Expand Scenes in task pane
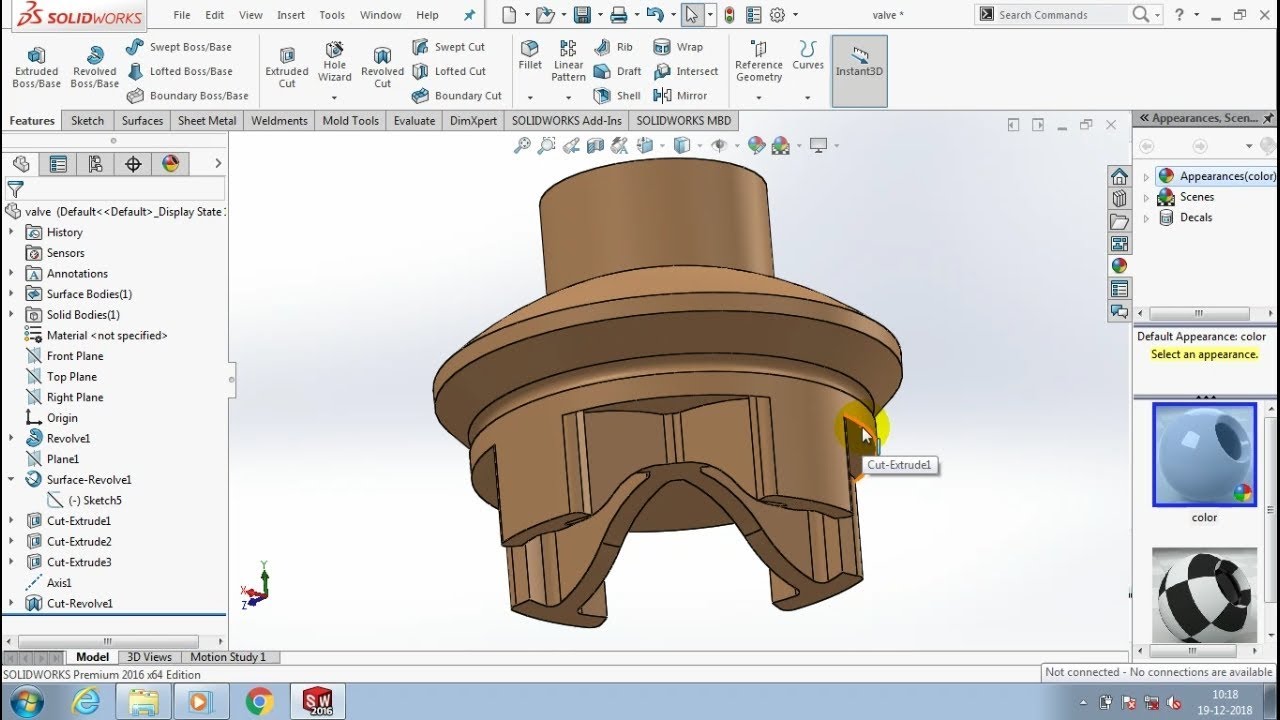Screen dimensions: 1280x720 tap(1146, 197)
